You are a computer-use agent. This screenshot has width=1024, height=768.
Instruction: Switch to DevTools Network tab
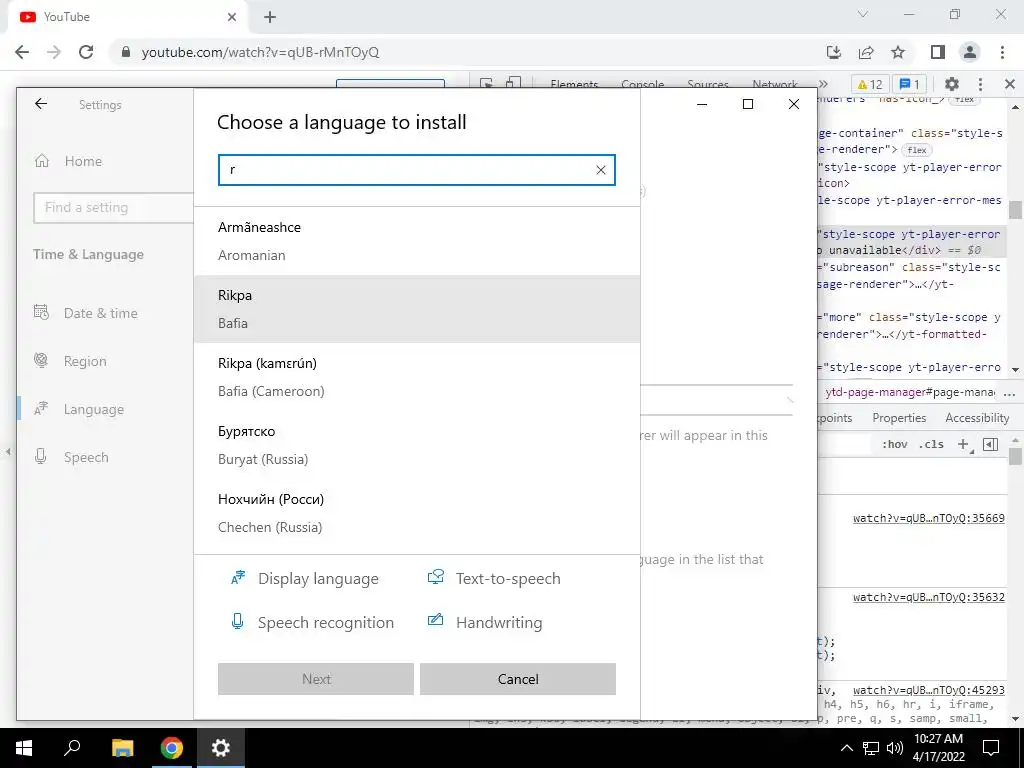775,84
